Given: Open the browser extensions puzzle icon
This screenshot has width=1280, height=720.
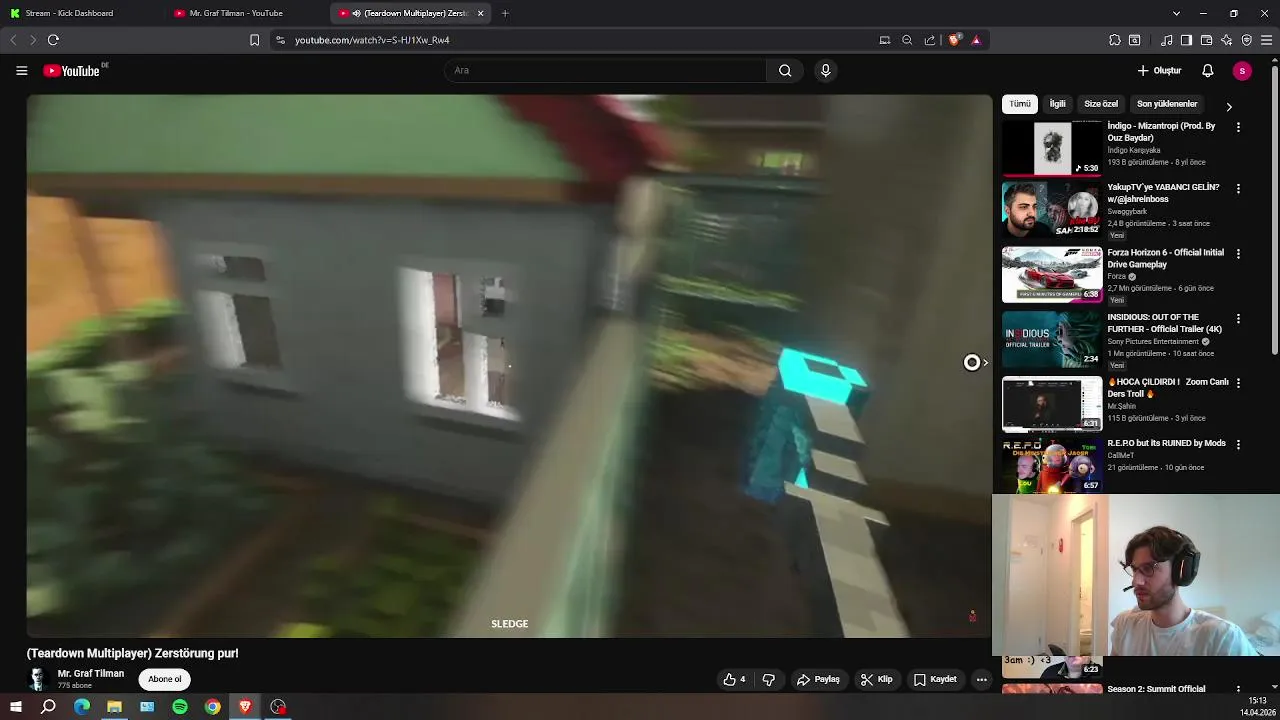Looking at the screenshot, I should pyautogui.click(x=1114, y=40).
